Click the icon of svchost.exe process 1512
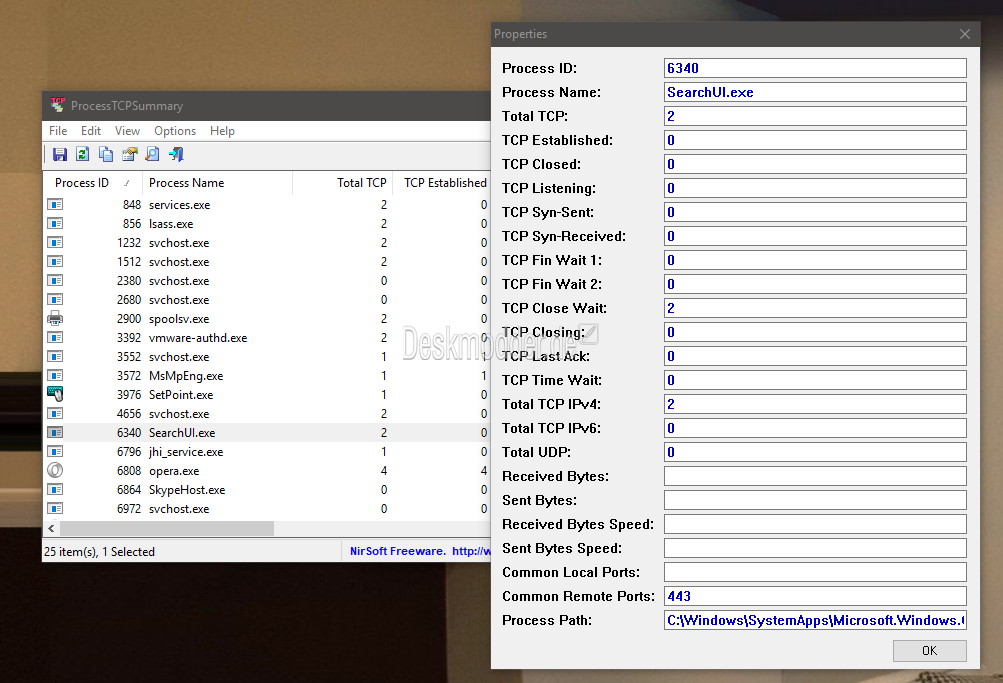Screen dimensions: 1003x683 (x=55, y=262)
